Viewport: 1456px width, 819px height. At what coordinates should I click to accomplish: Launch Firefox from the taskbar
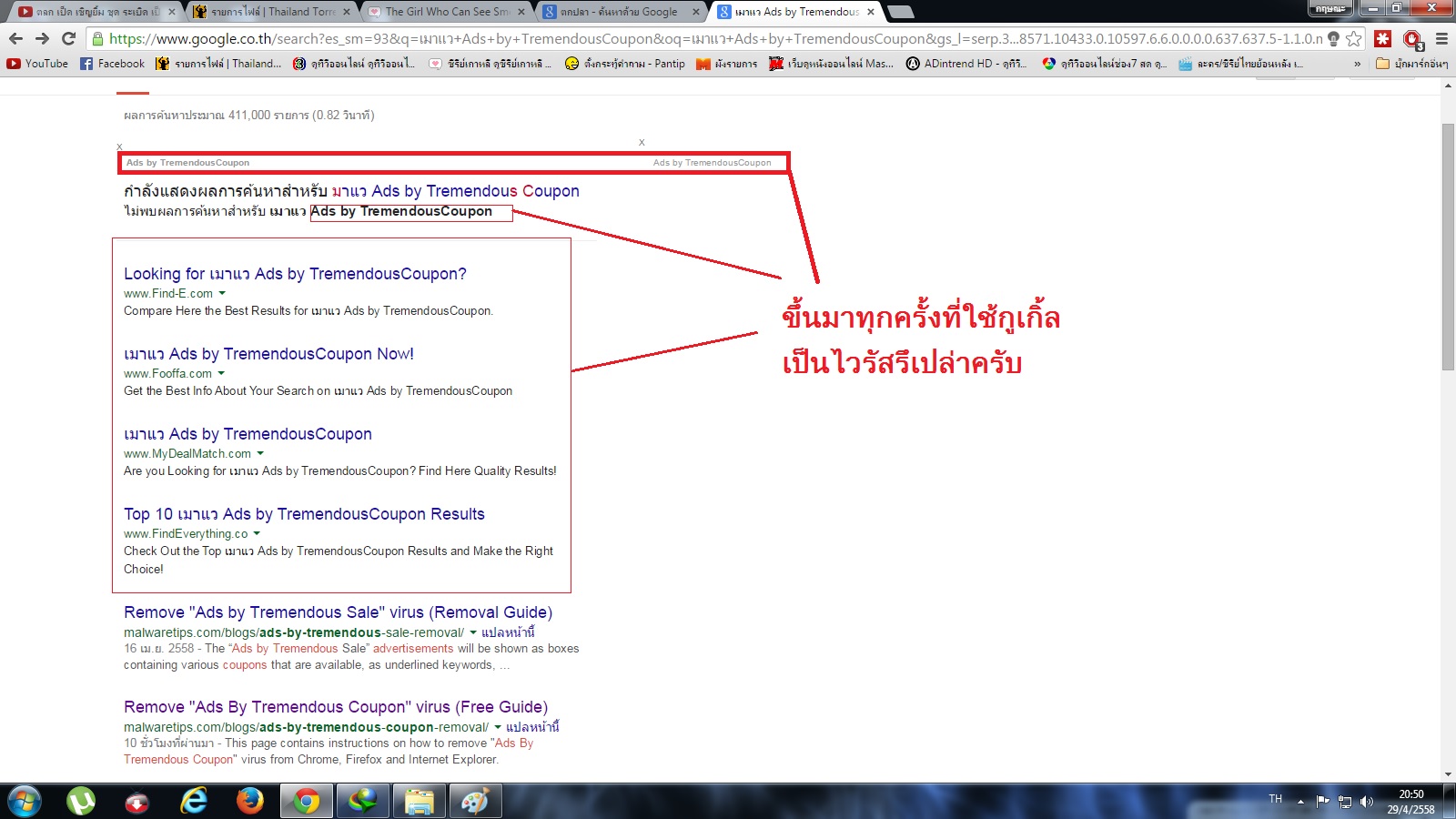tap(249, 802)
